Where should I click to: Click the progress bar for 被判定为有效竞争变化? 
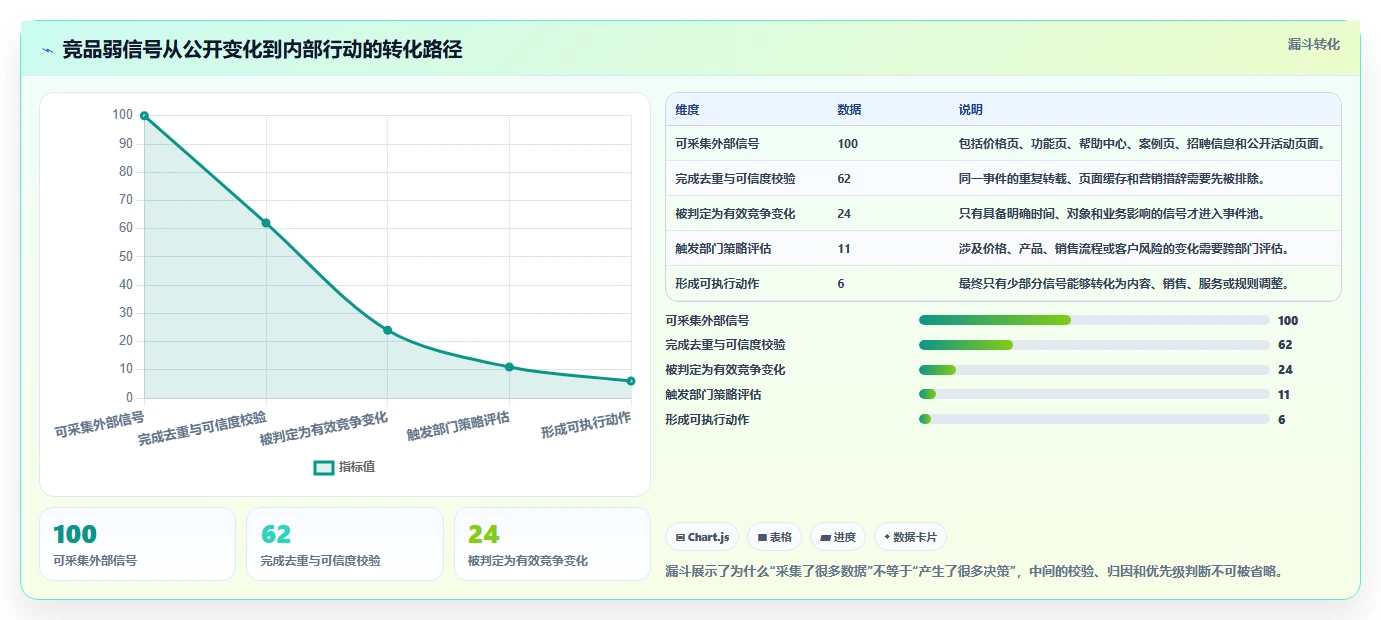[x=1094, y=370]
